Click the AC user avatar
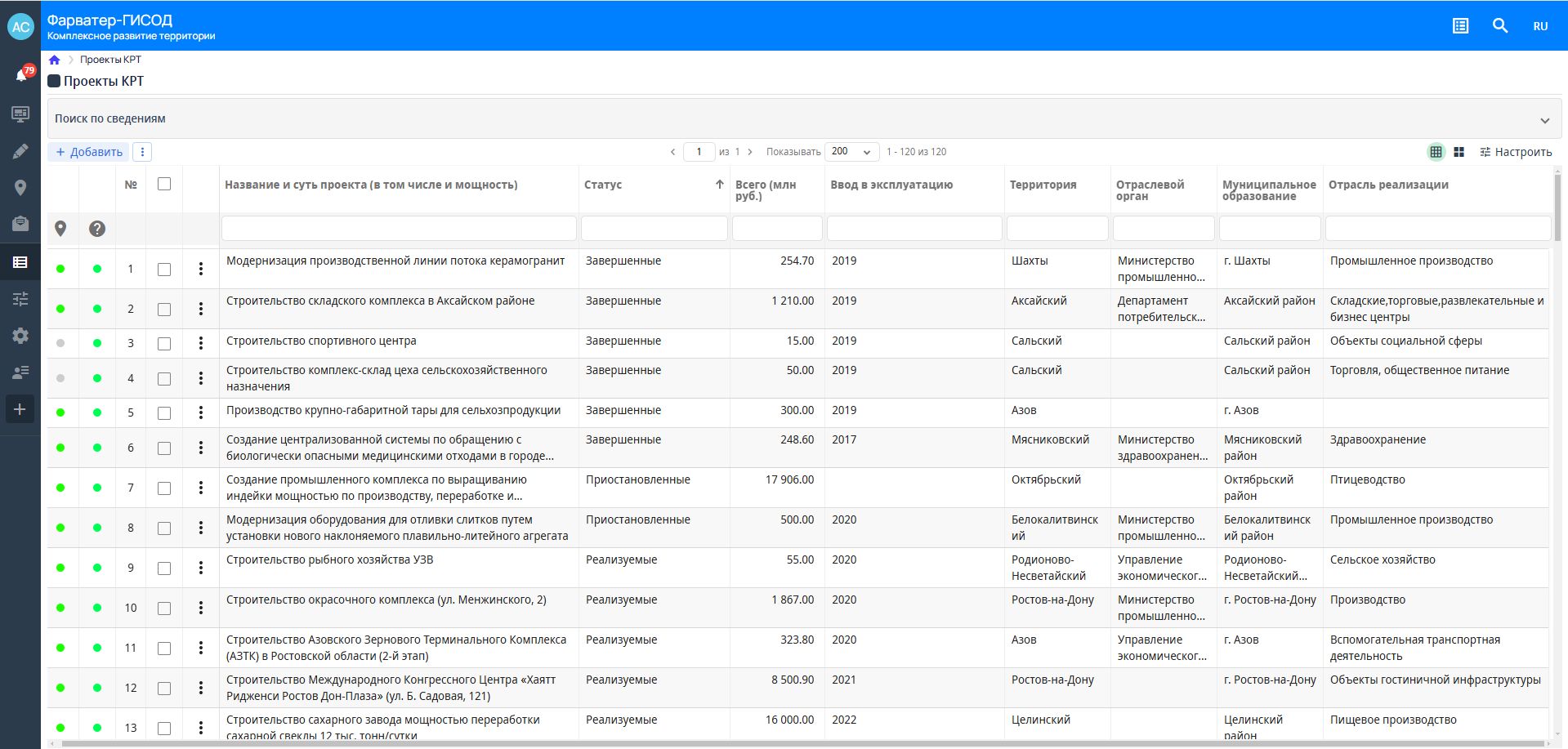Screen dimensions: 1568x749 tap(20, 26)
